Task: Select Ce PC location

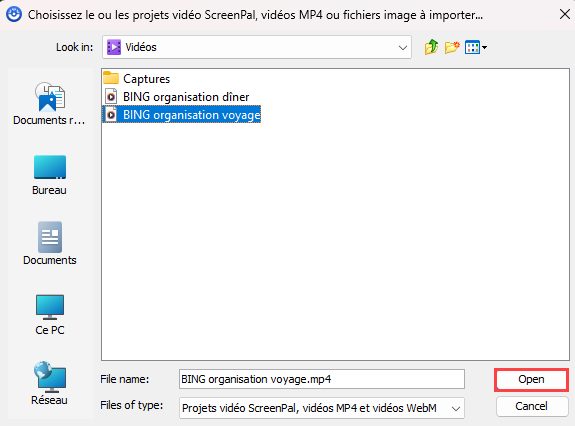Action: [x=50, y=315]
